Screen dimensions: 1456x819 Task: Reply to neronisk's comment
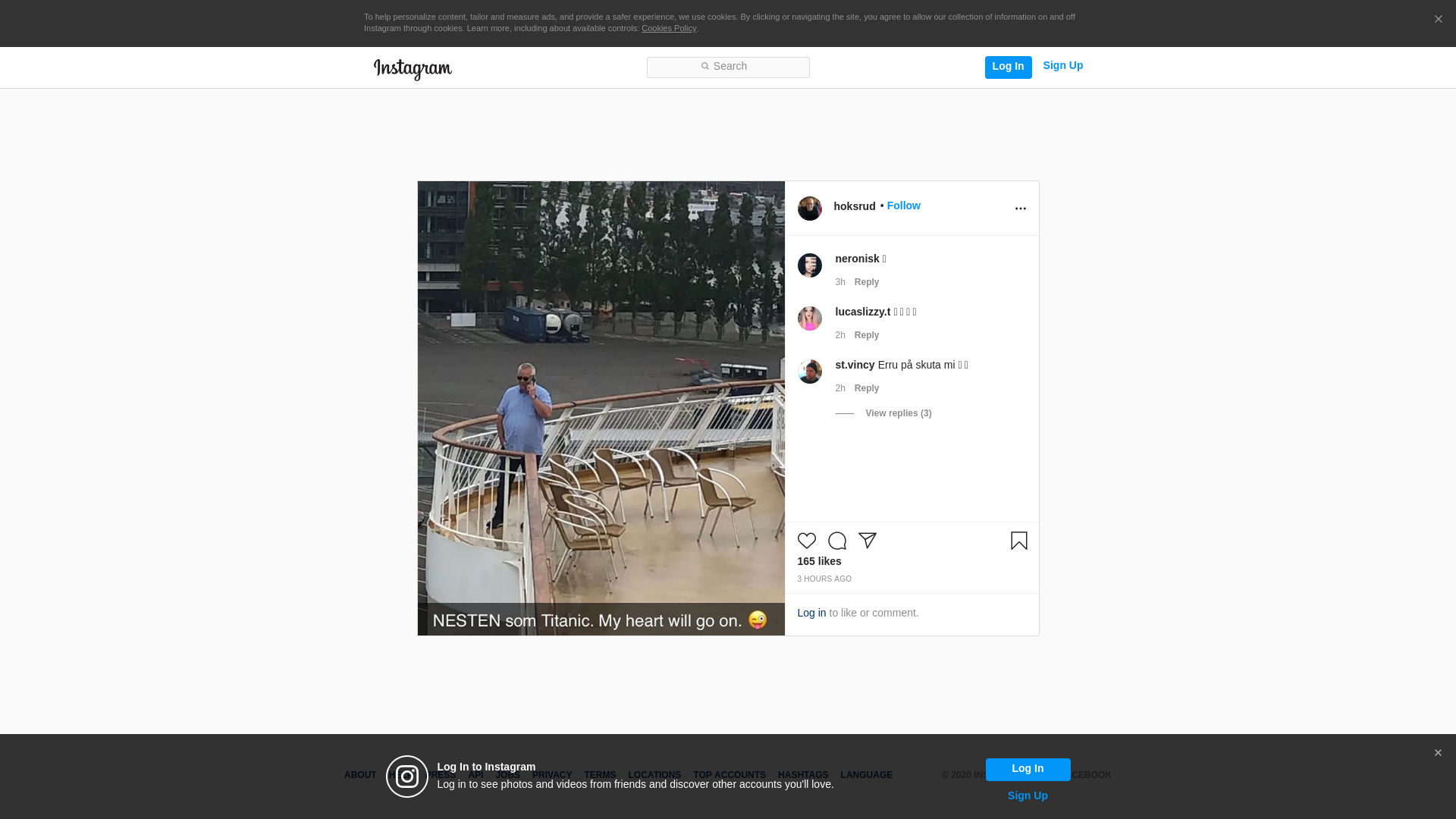tap(866, 282)
